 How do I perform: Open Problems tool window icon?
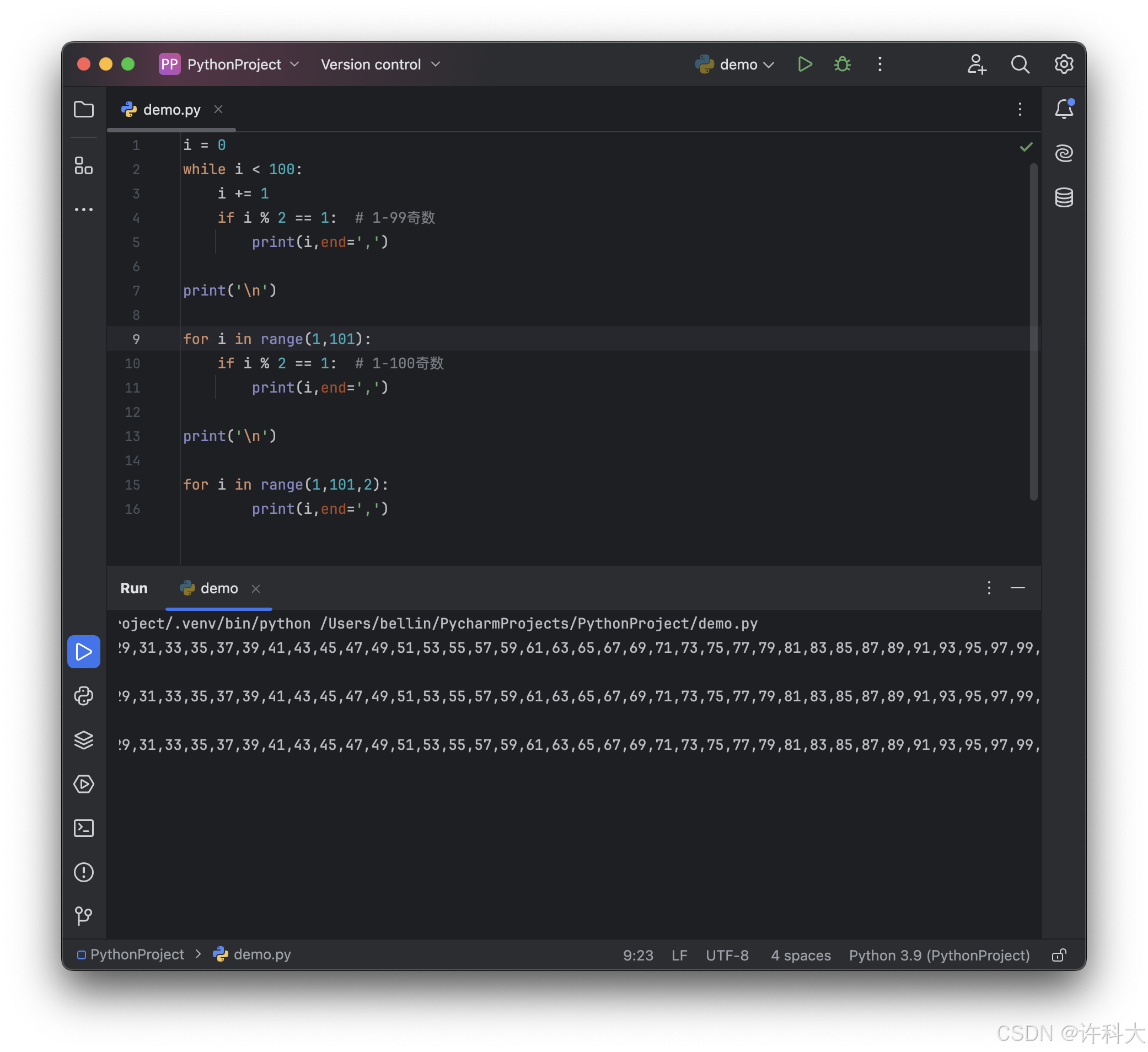[x=84, y=872]
